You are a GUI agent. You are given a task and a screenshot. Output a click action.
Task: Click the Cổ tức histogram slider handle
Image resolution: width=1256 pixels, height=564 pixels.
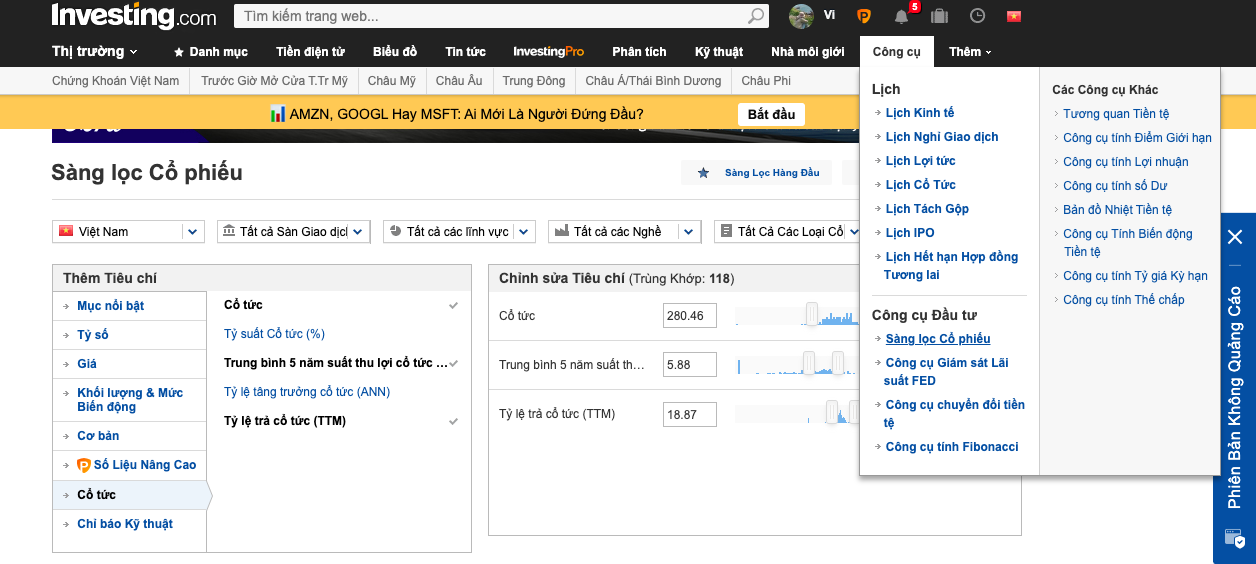tap(812, 314)
